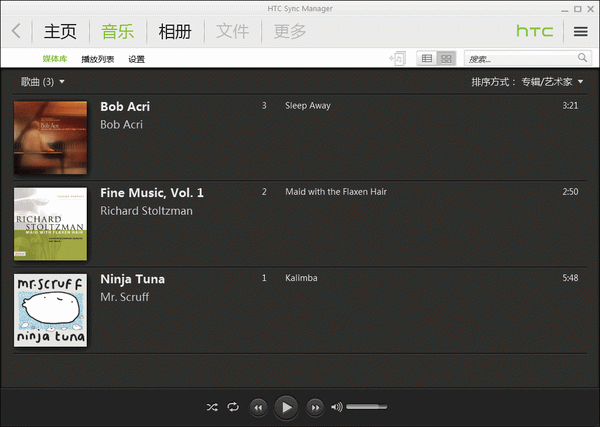Select the Ninja Tuna album cover
Image resolution: width=600 pixels, height=427 pixels.
click(x=51, y=310)
